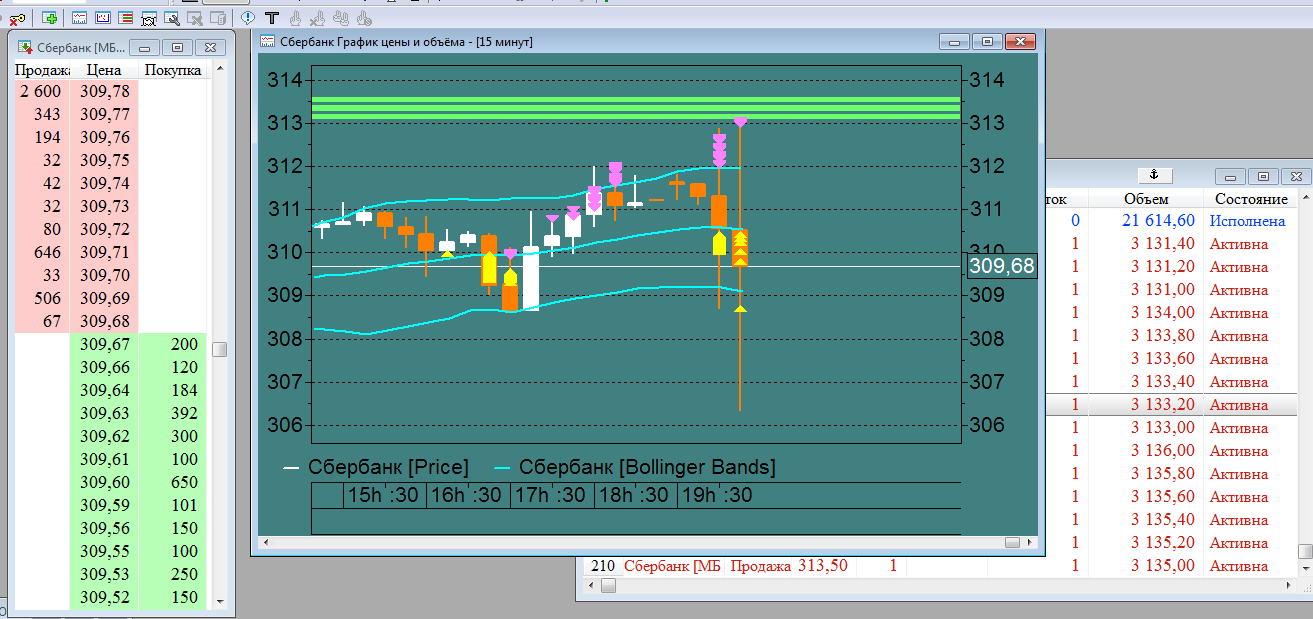
Task: Click the table with glasses toolbar icon
Action: (149, 19)
